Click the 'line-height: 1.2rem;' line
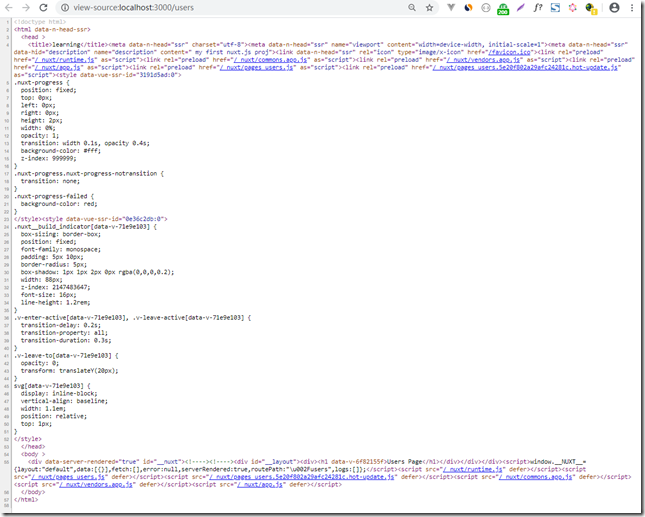This screenshot has height=517, width=645. [x=56, y=302]
